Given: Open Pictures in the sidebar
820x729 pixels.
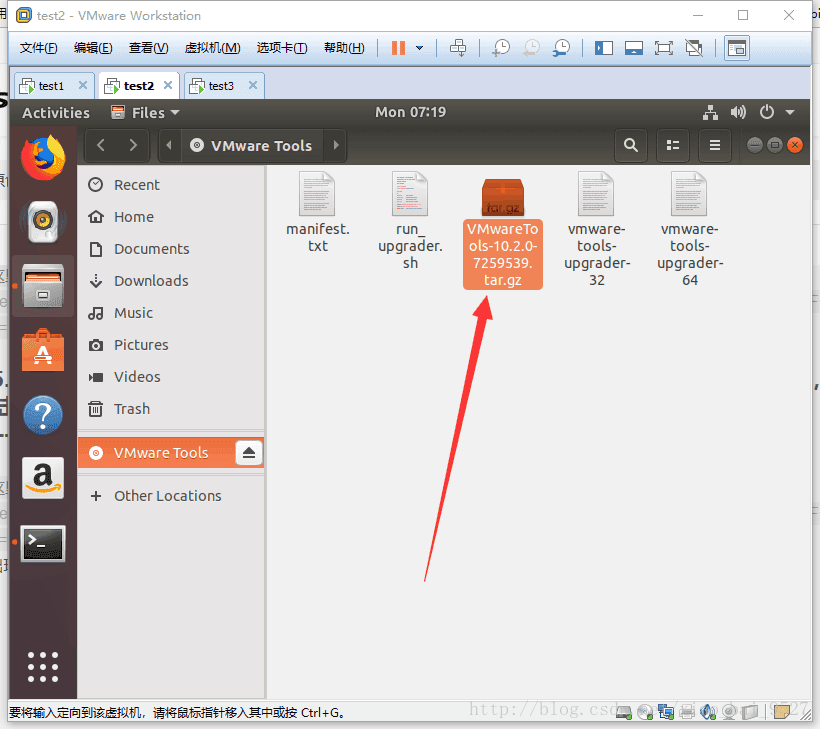Looking at the screenshot, I should 171,345.
